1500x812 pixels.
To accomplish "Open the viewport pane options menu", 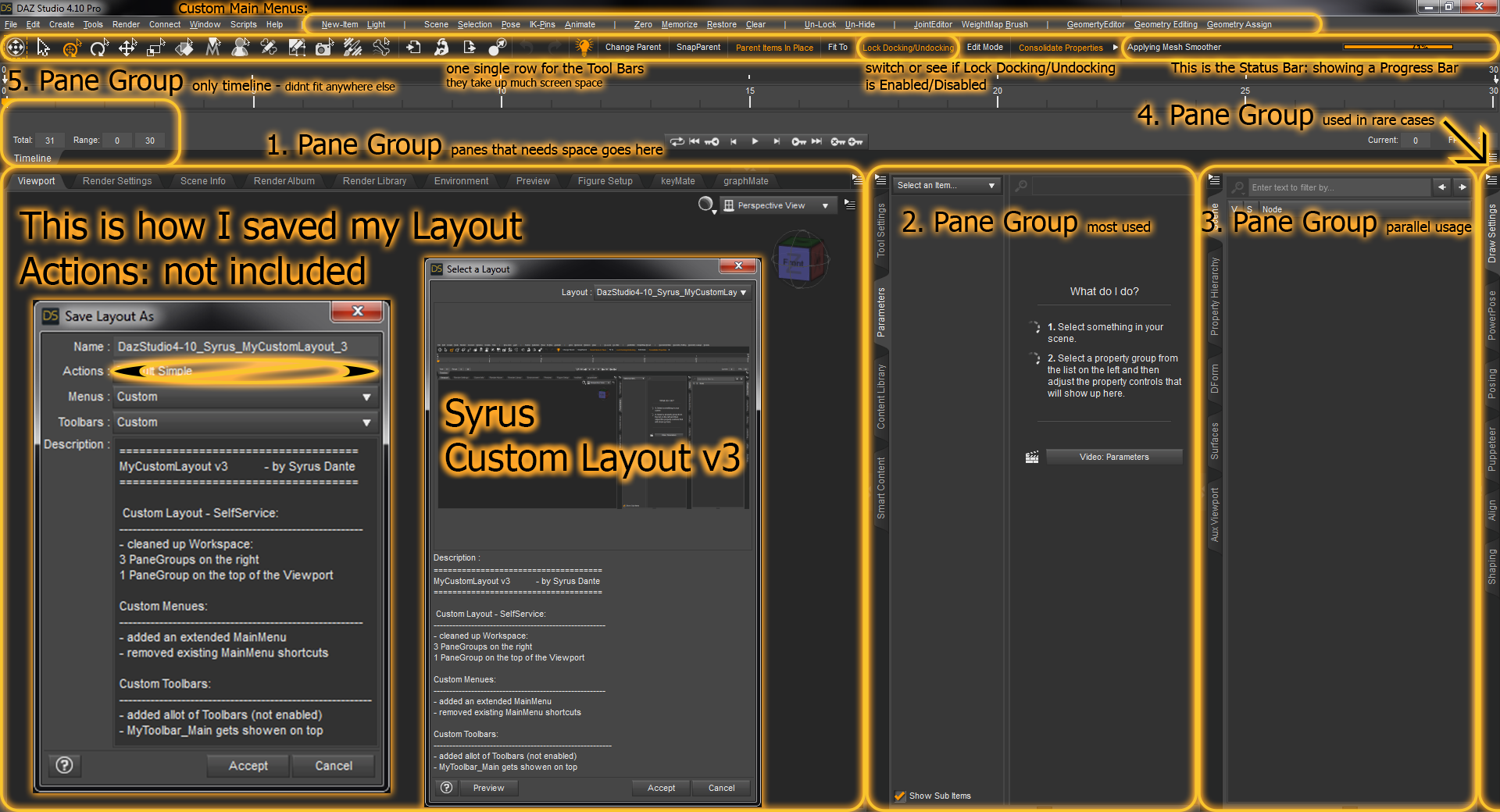I will pyautogui.click(x=850, y=204).
